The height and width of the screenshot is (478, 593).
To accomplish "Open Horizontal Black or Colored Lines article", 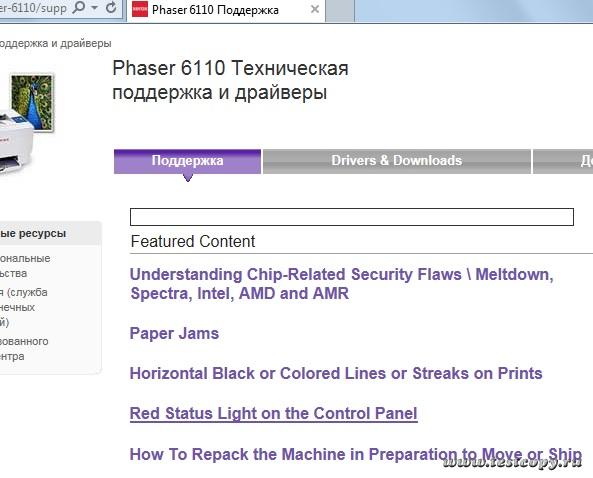I will click(x=336, y=374).
